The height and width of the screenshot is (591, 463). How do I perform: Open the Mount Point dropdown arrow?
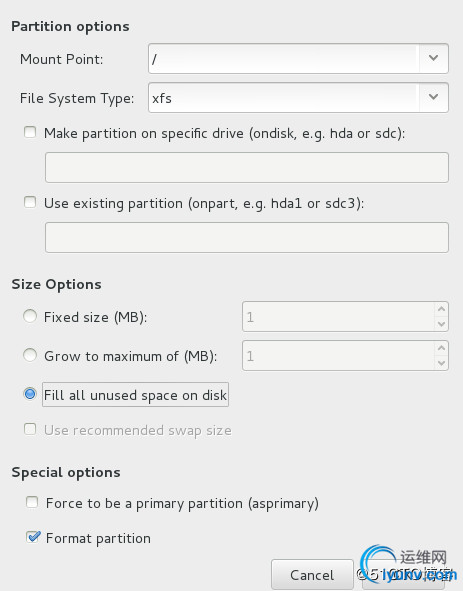click(x=434, y=58)
